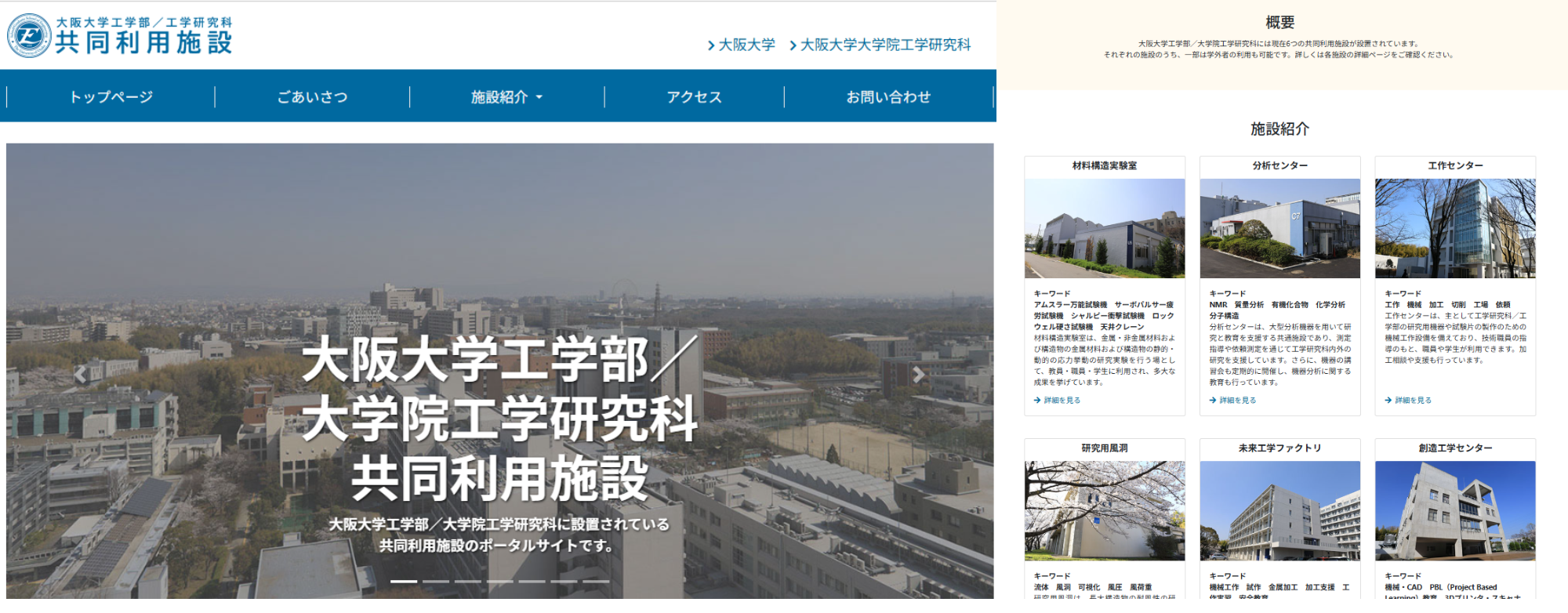The height and width of the screenshot is (613, 1568).
Task: Click the Osaka University engineering logo emblem
Action: pyautogui.click(x=29, y=36)
